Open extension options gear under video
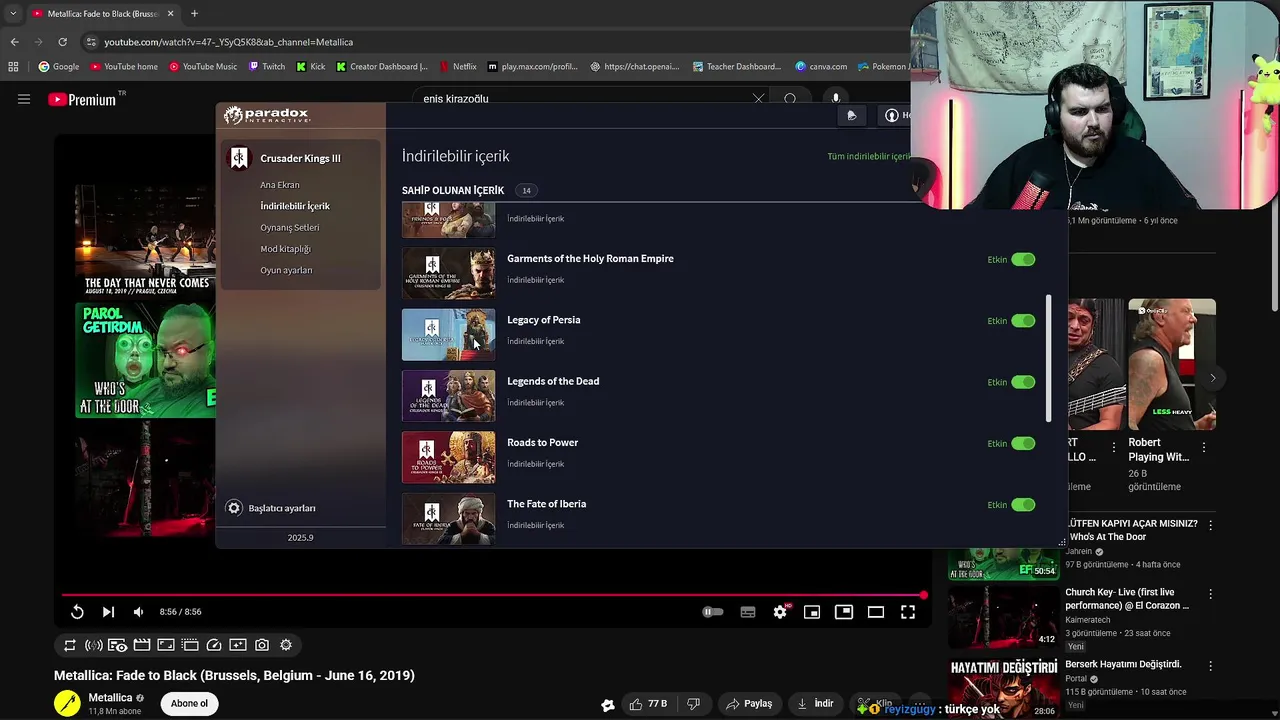The width and height of the screenshot is (1280, 720). 286,645
